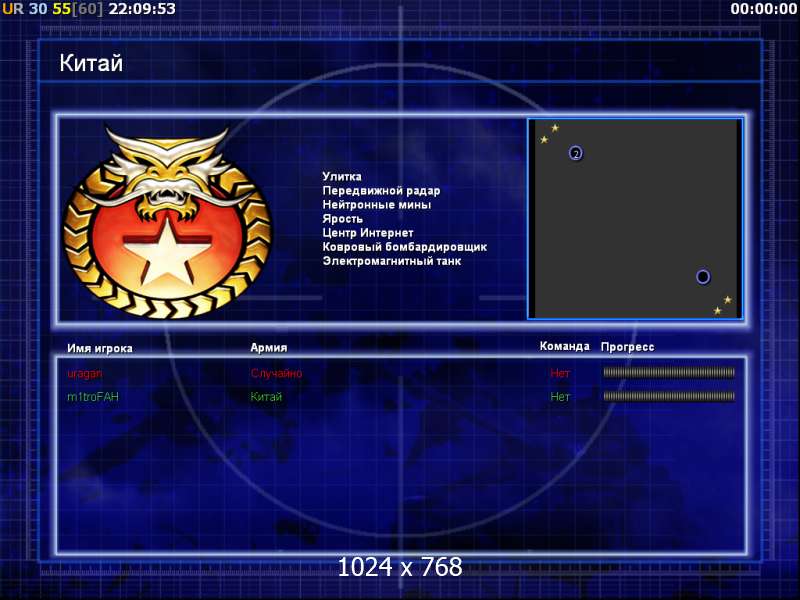Click the map preview thumbnail
The width and height of the screenshot is (800, 600).
635,219
